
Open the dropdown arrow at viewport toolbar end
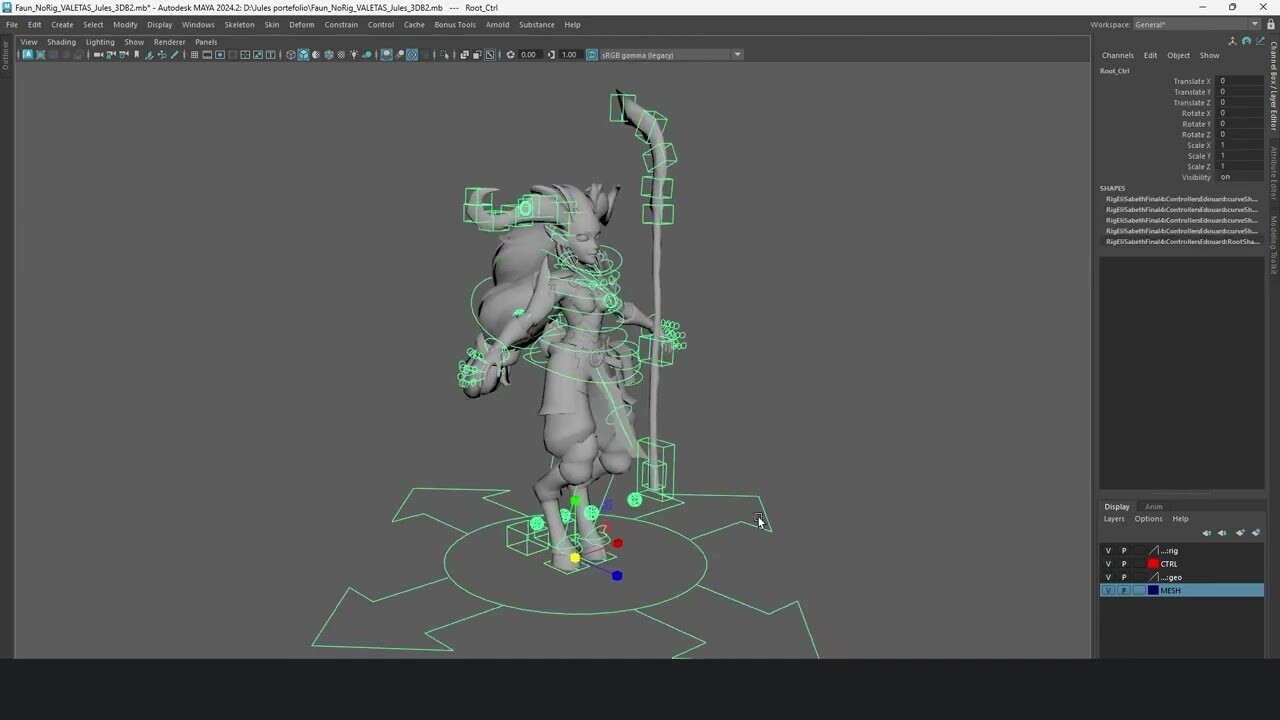click(x=737, y=55)
